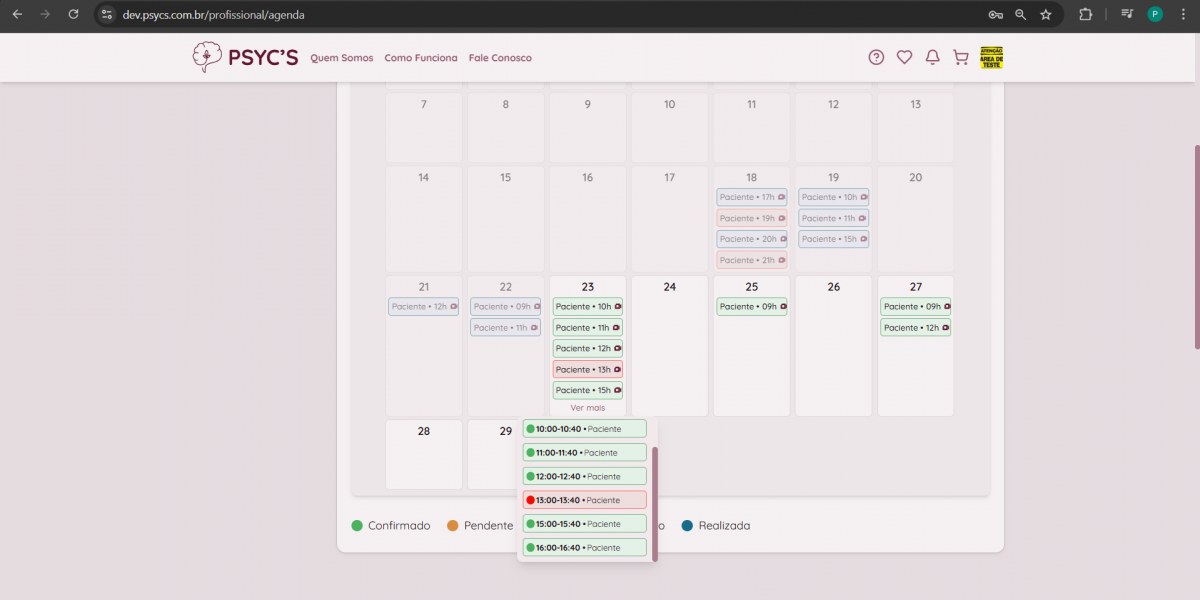Click the browser address bar URL

tap(214, 15)
